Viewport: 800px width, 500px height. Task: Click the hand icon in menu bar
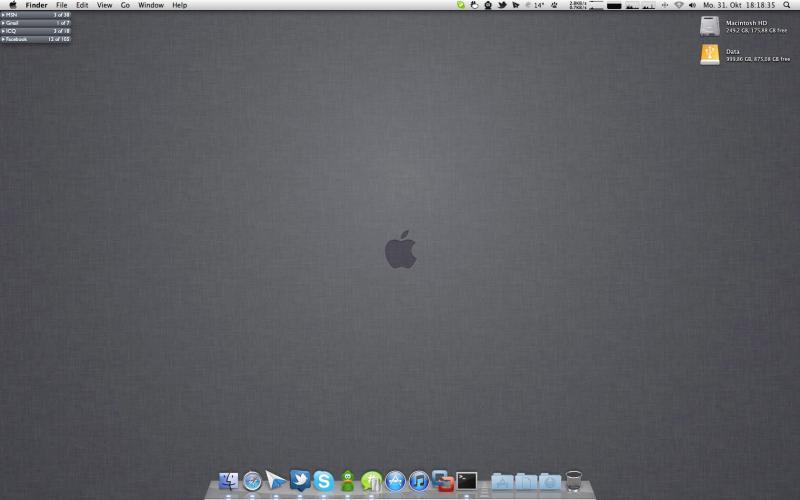pos(474,5)
